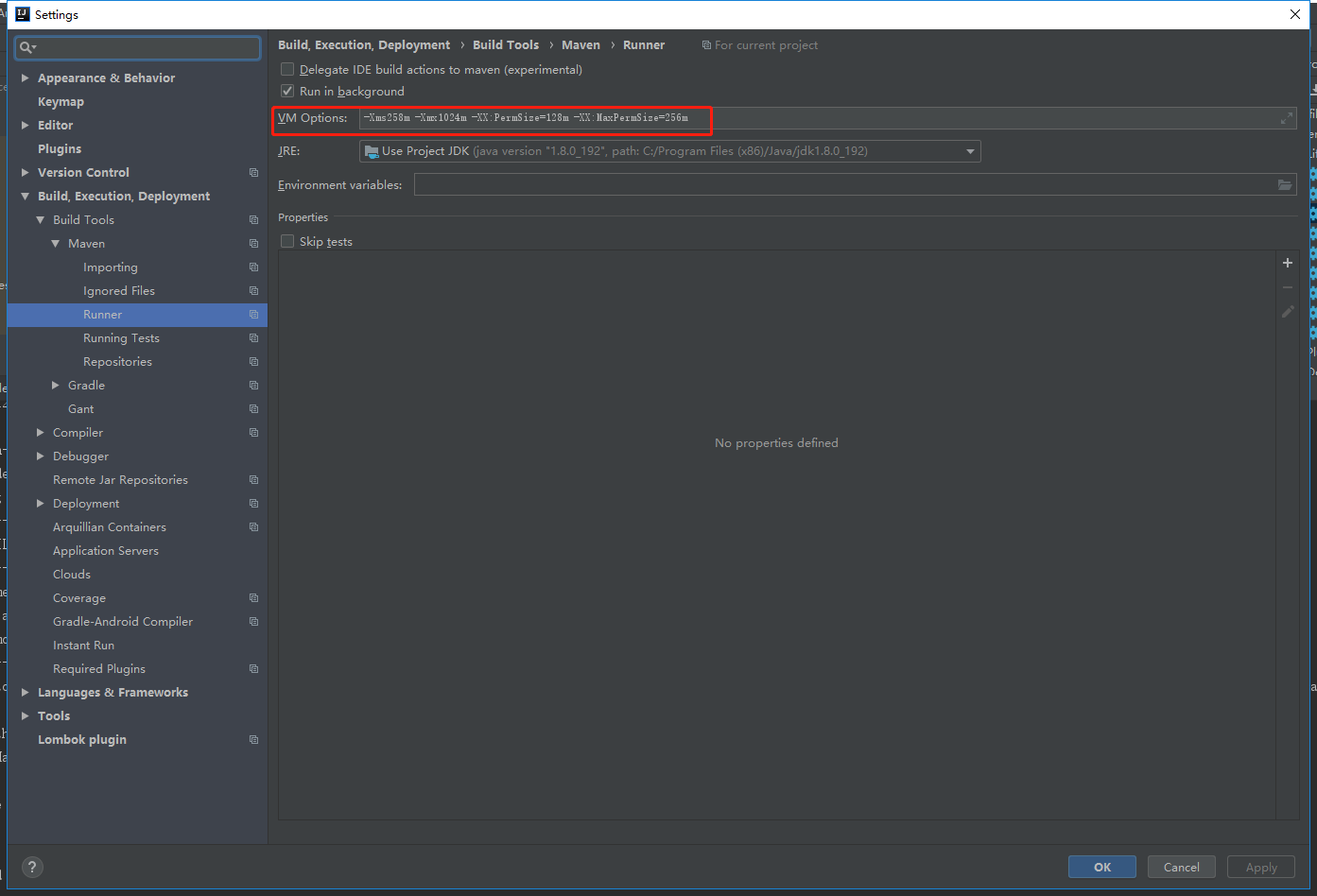Screen dimensions: 1317x896
Task: Jump to Maven via the breadcrumb
Action: click(581, 44)
